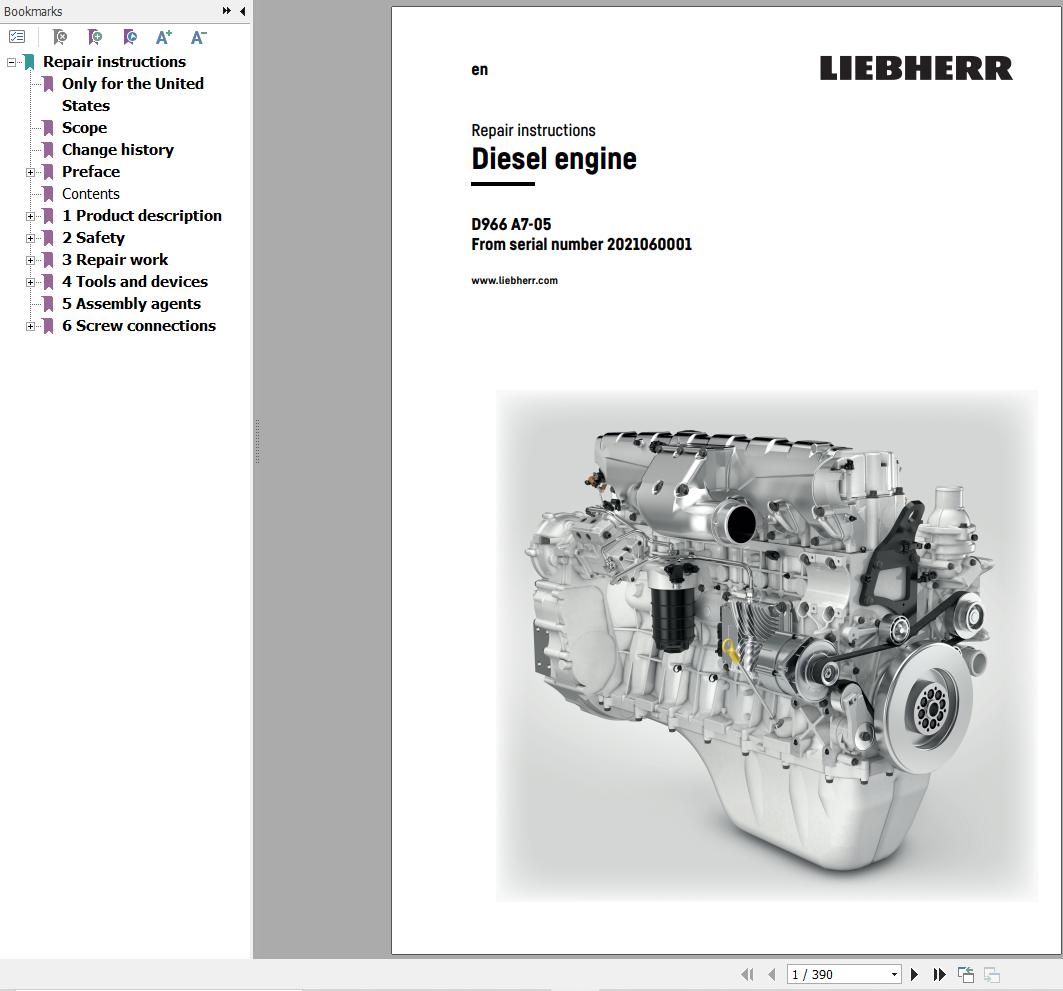Create a new bookmark
Screen dimensions: 1063x991
pos(95,36)
